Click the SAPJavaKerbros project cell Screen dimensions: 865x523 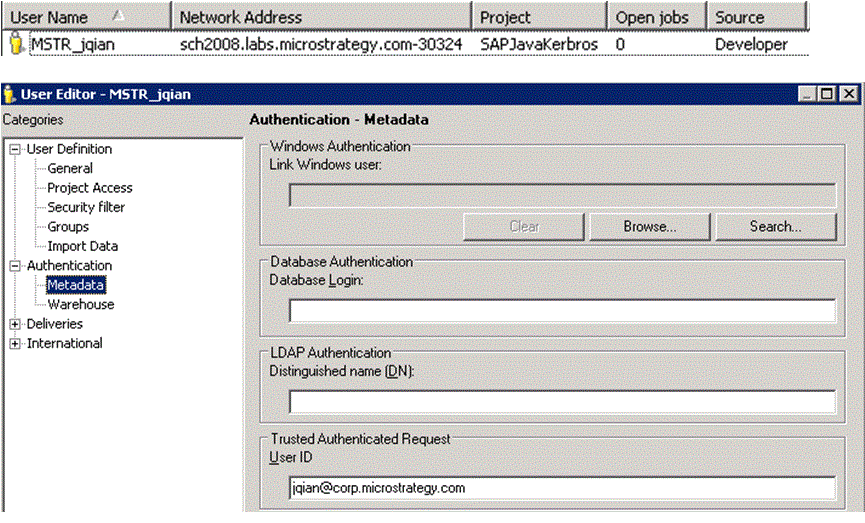538,44
